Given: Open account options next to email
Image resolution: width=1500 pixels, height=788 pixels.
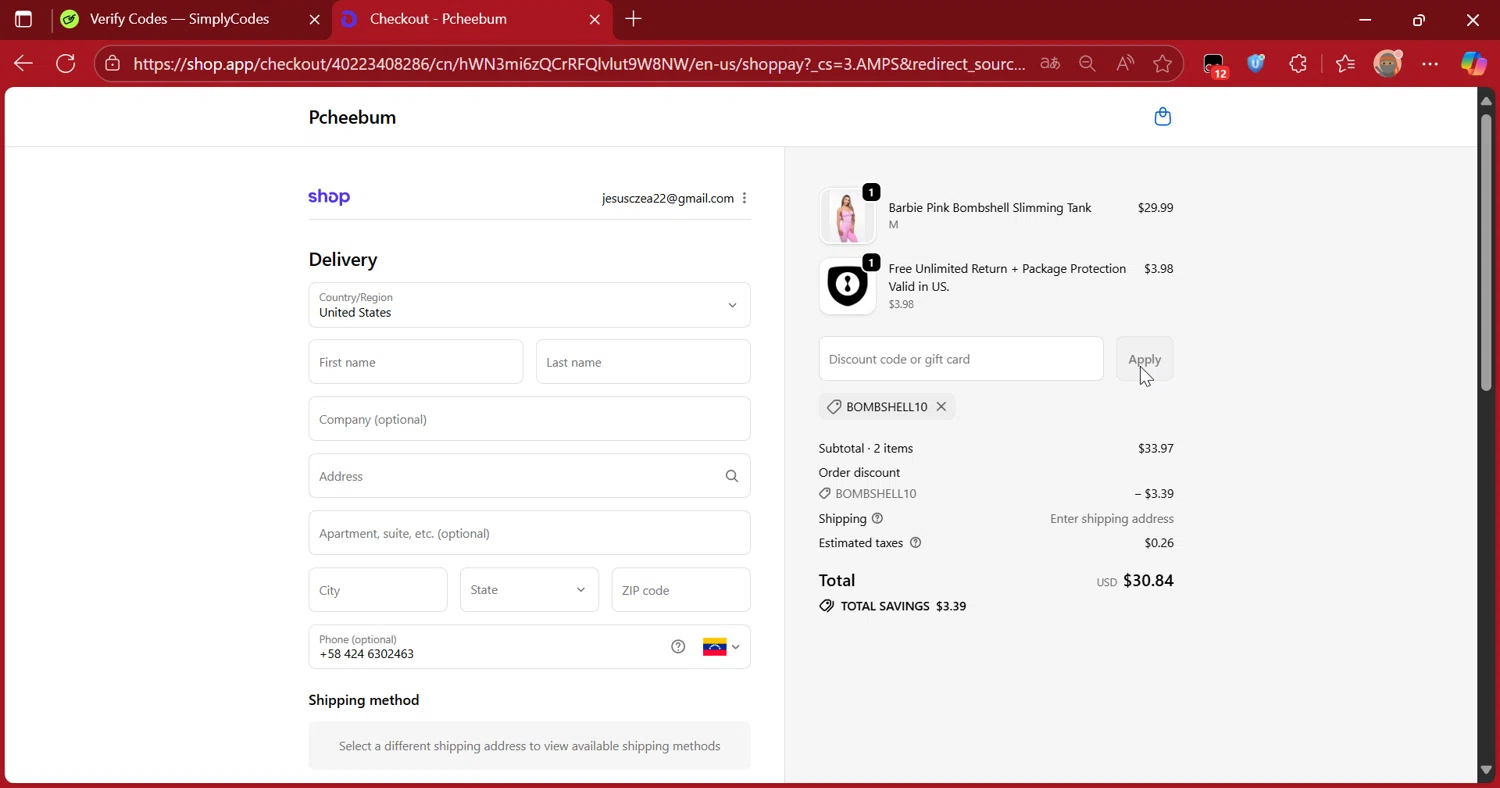Looking at the screenshot, I should [744, 198].
